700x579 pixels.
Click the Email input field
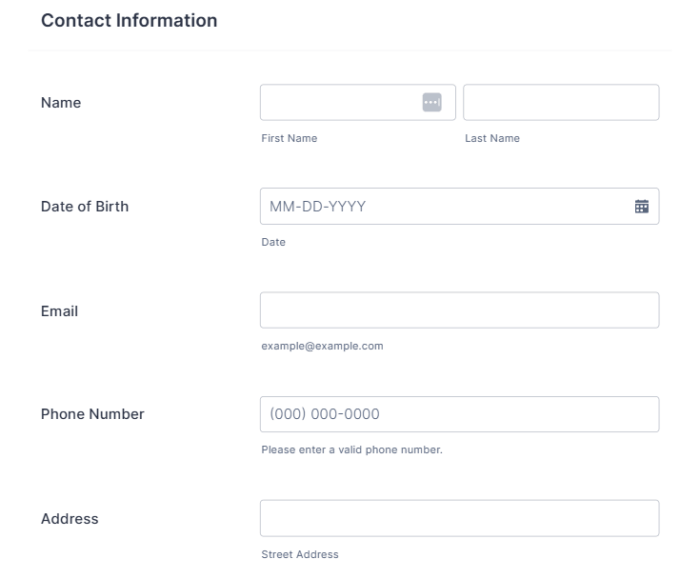tap(459, 310)
